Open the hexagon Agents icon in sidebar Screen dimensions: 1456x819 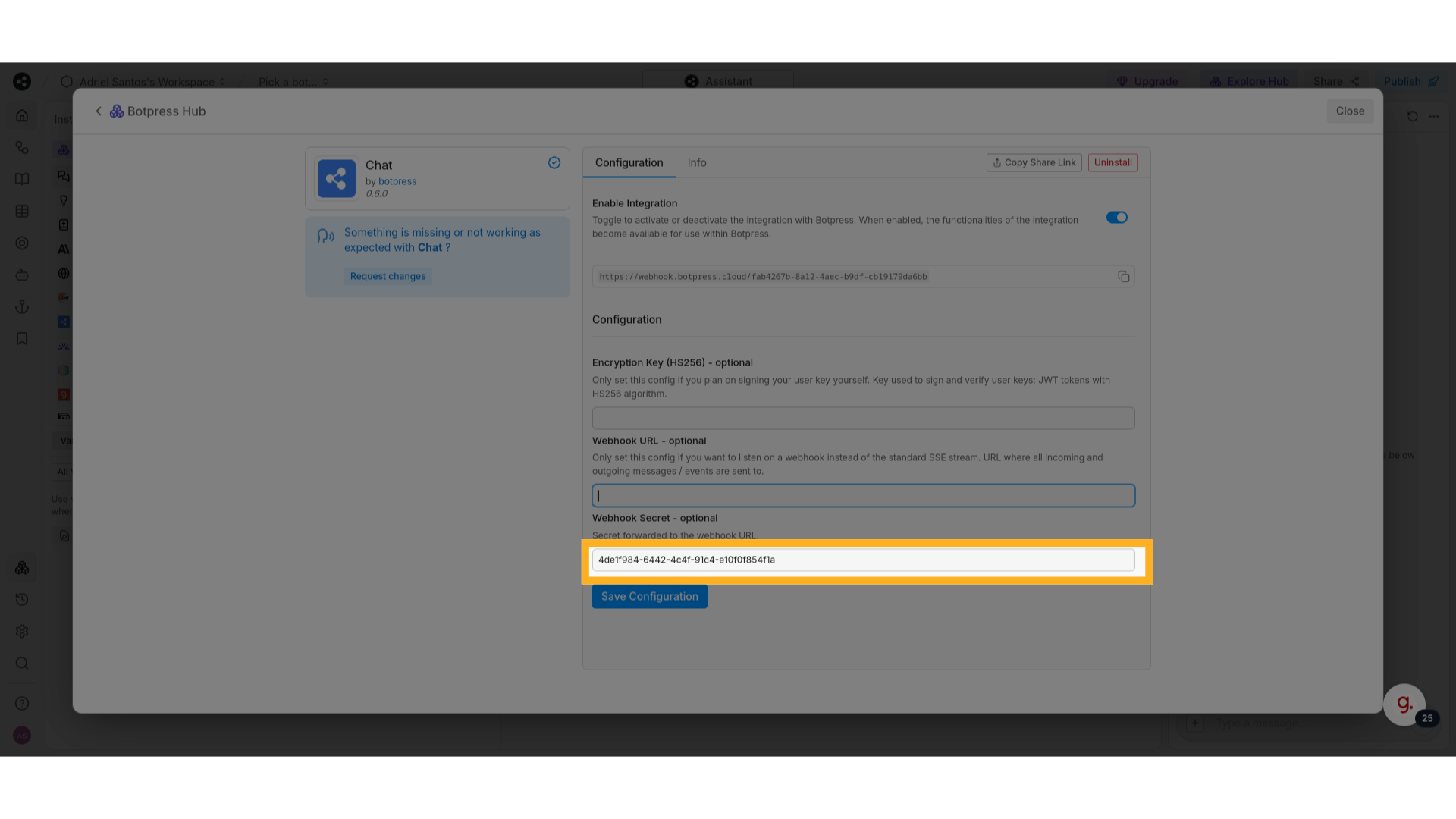coord(22,243)
